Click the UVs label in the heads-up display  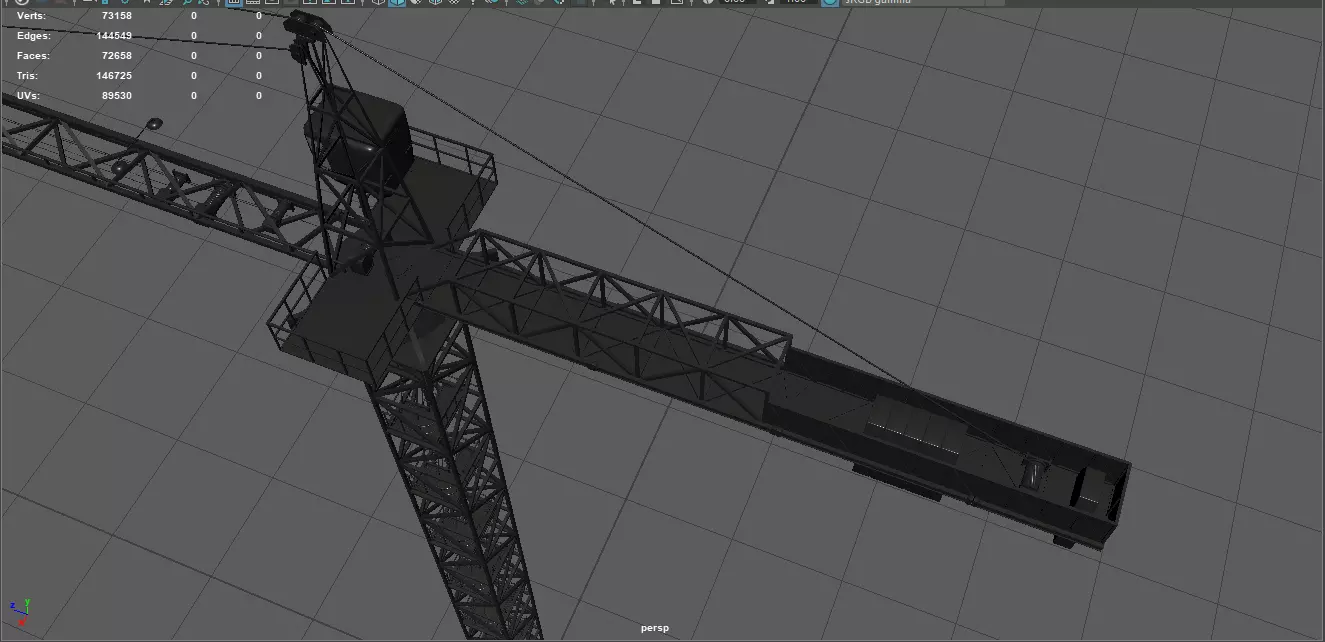[29, 96]
